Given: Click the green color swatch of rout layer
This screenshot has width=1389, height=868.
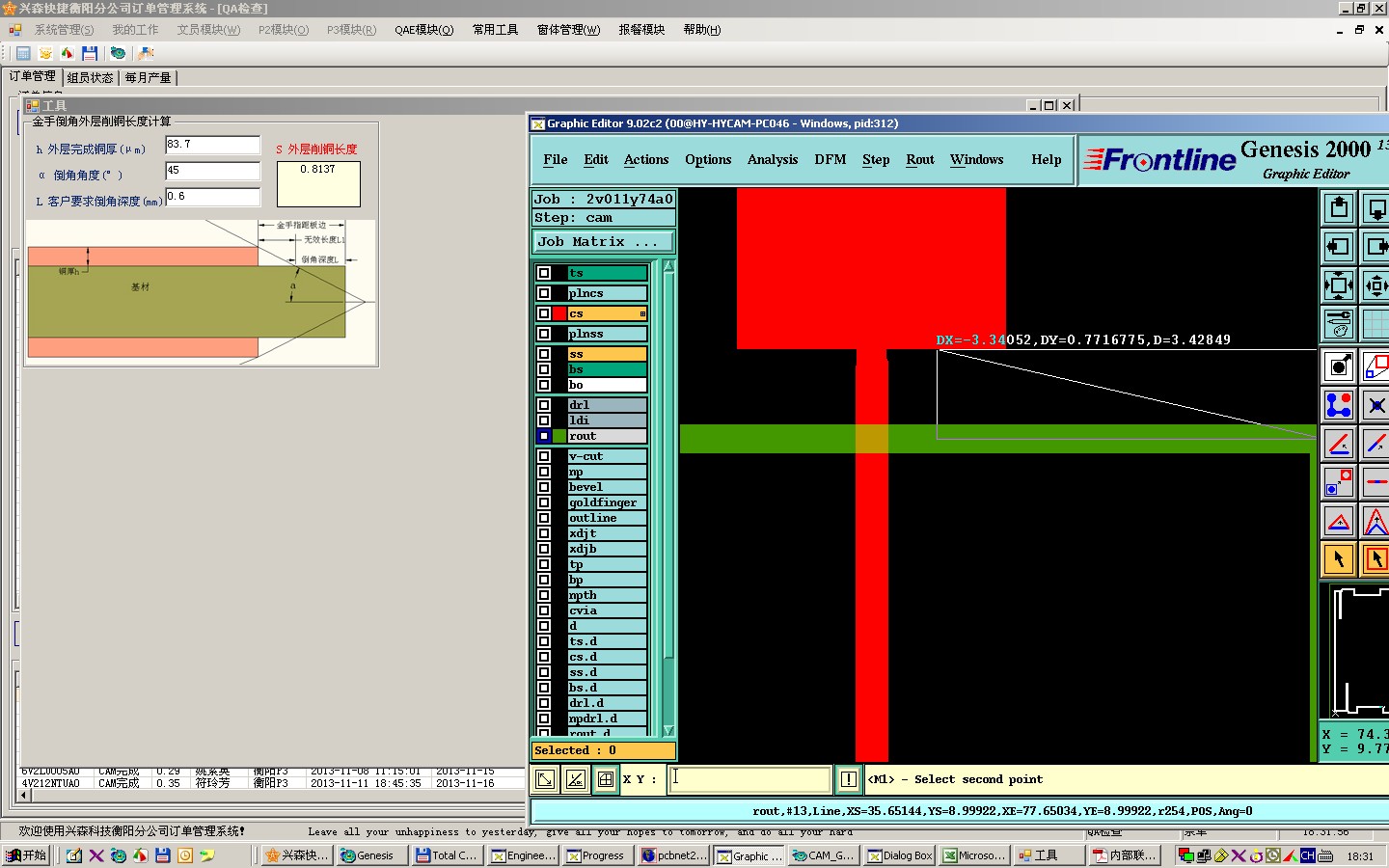Looking at the screenshot, I should pyautogui.click(x=559, y=436).
